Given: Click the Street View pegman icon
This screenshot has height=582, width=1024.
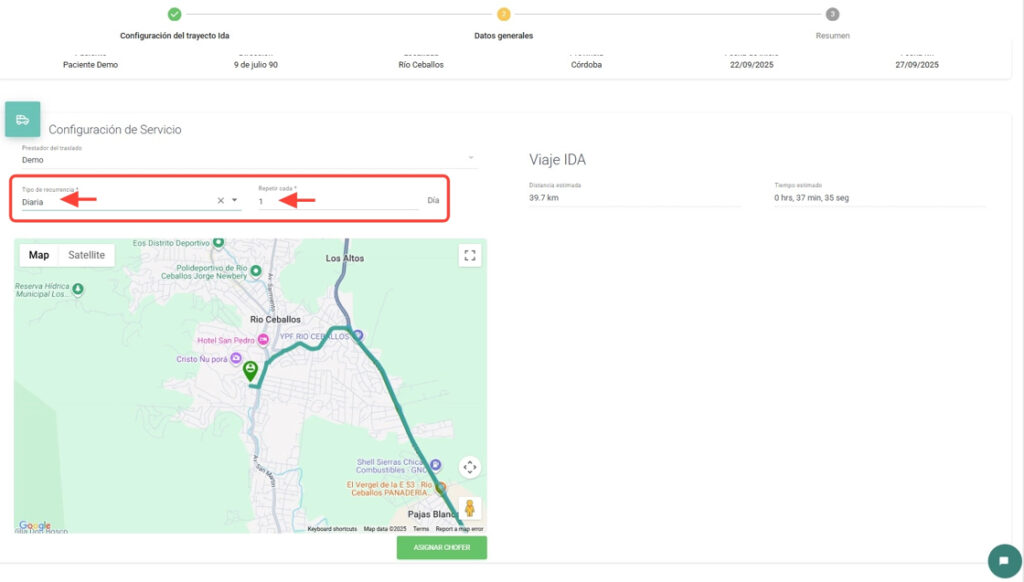Looking at the screenshot, I should (470, 508).
